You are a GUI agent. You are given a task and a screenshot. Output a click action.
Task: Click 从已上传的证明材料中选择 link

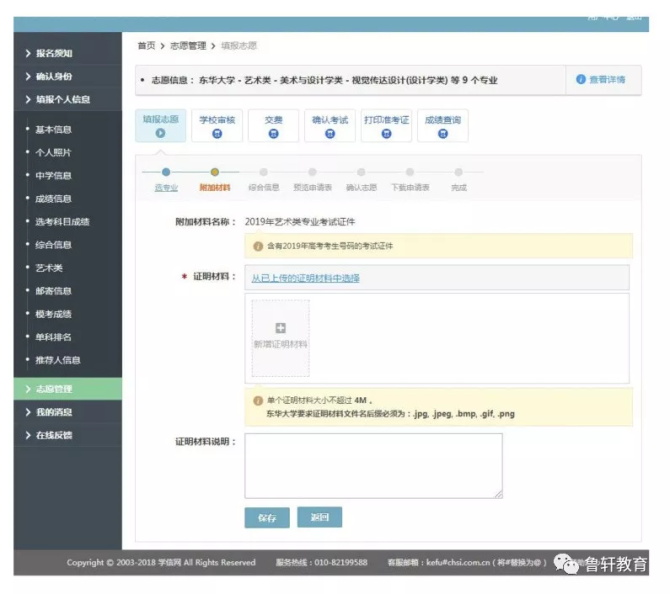(x=305, y=278)
